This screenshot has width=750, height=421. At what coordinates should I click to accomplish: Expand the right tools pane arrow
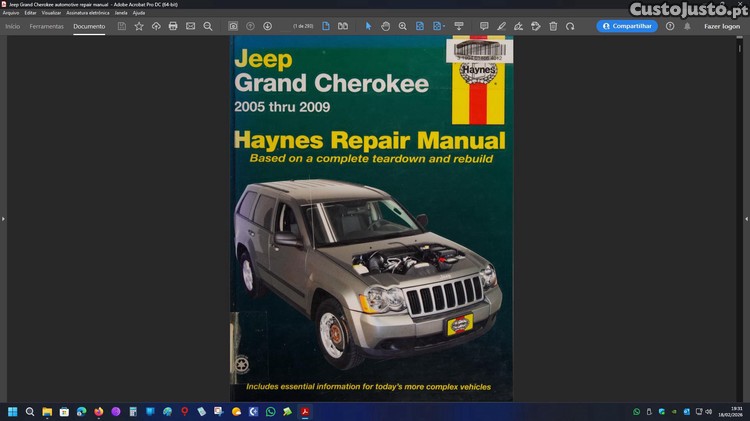click(x=746, y=218)
